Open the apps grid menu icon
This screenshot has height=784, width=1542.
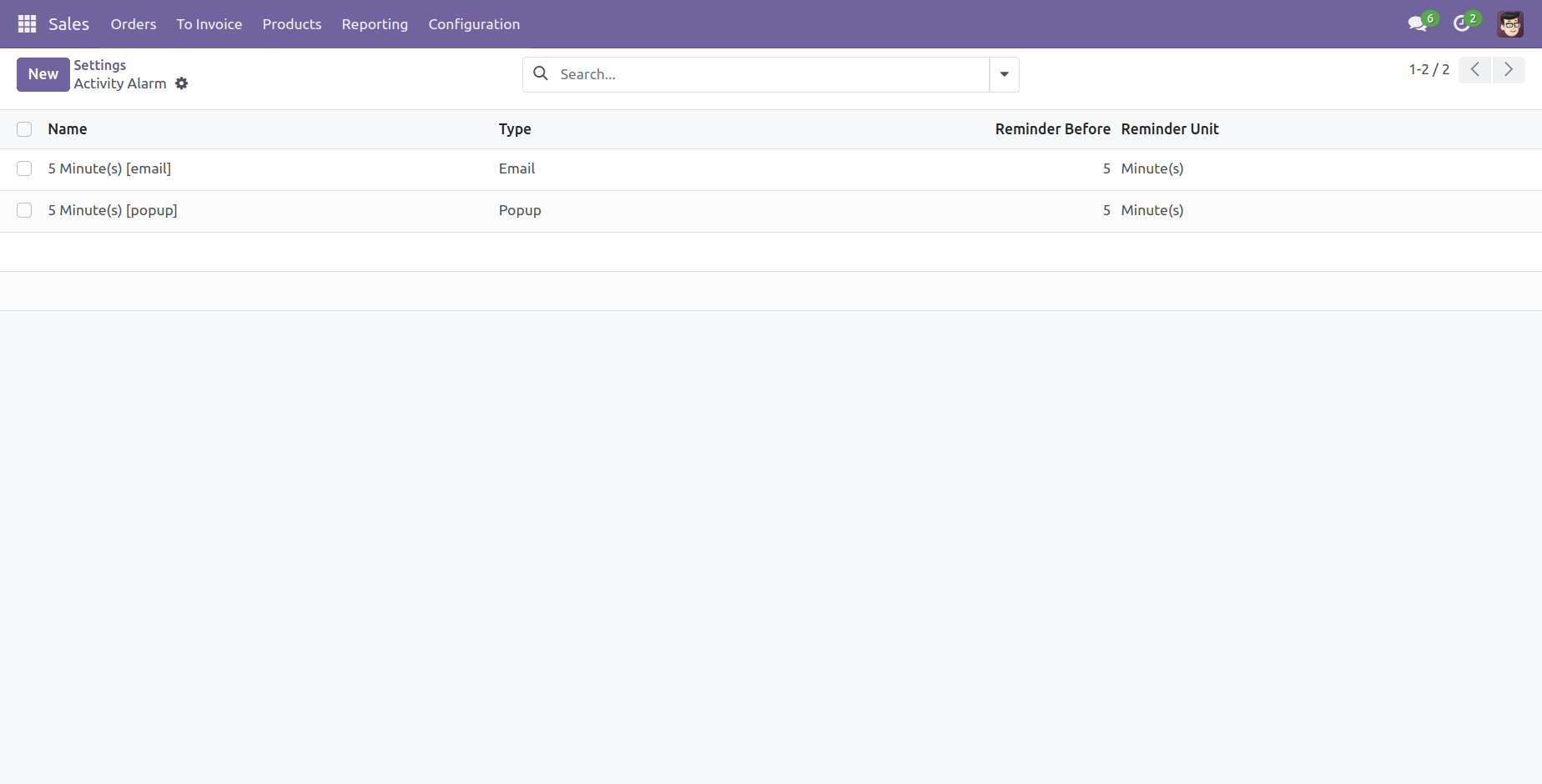[x=27, y=24]
